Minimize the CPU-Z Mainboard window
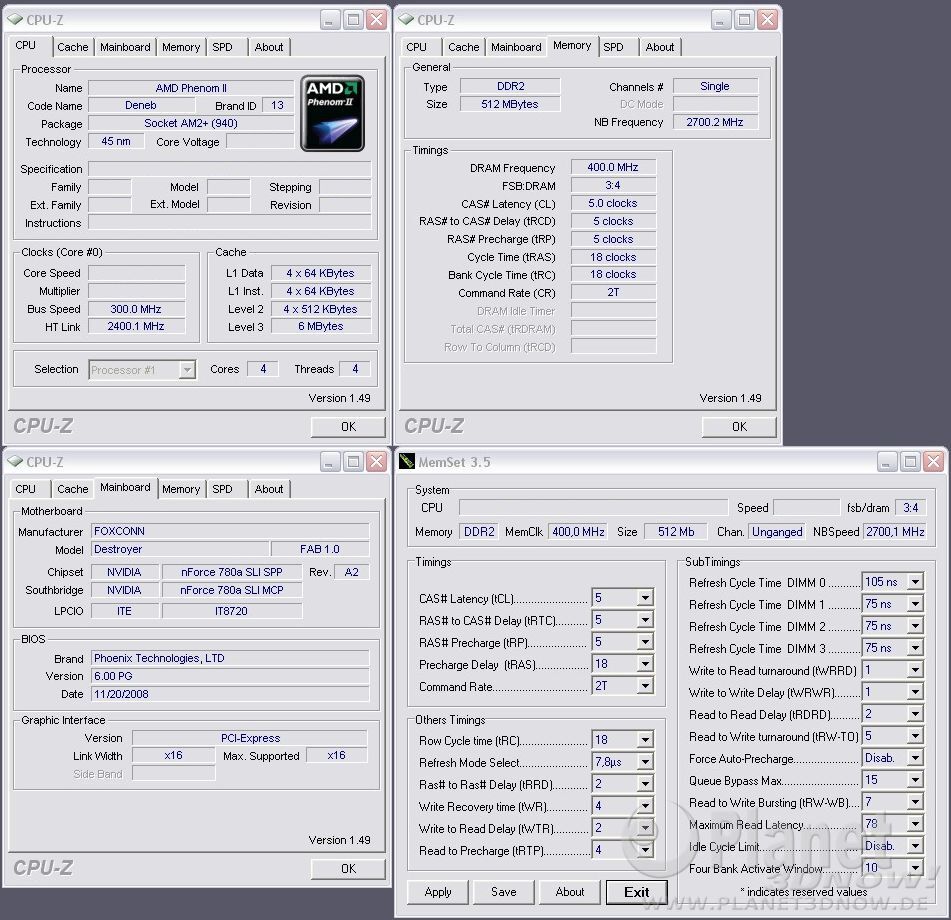 point(330,462)
